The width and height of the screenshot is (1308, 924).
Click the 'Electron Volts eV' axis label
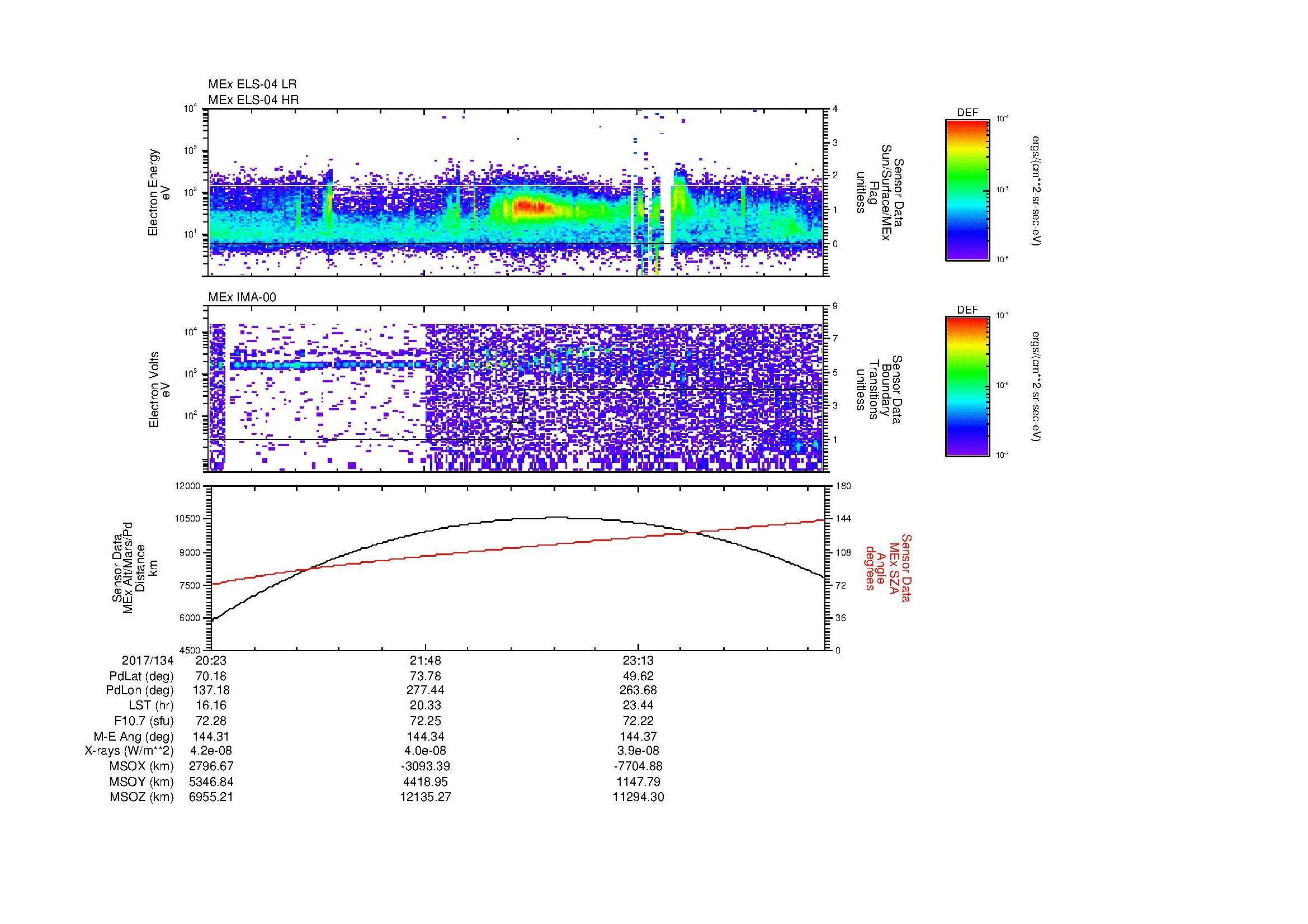[159, 390]
